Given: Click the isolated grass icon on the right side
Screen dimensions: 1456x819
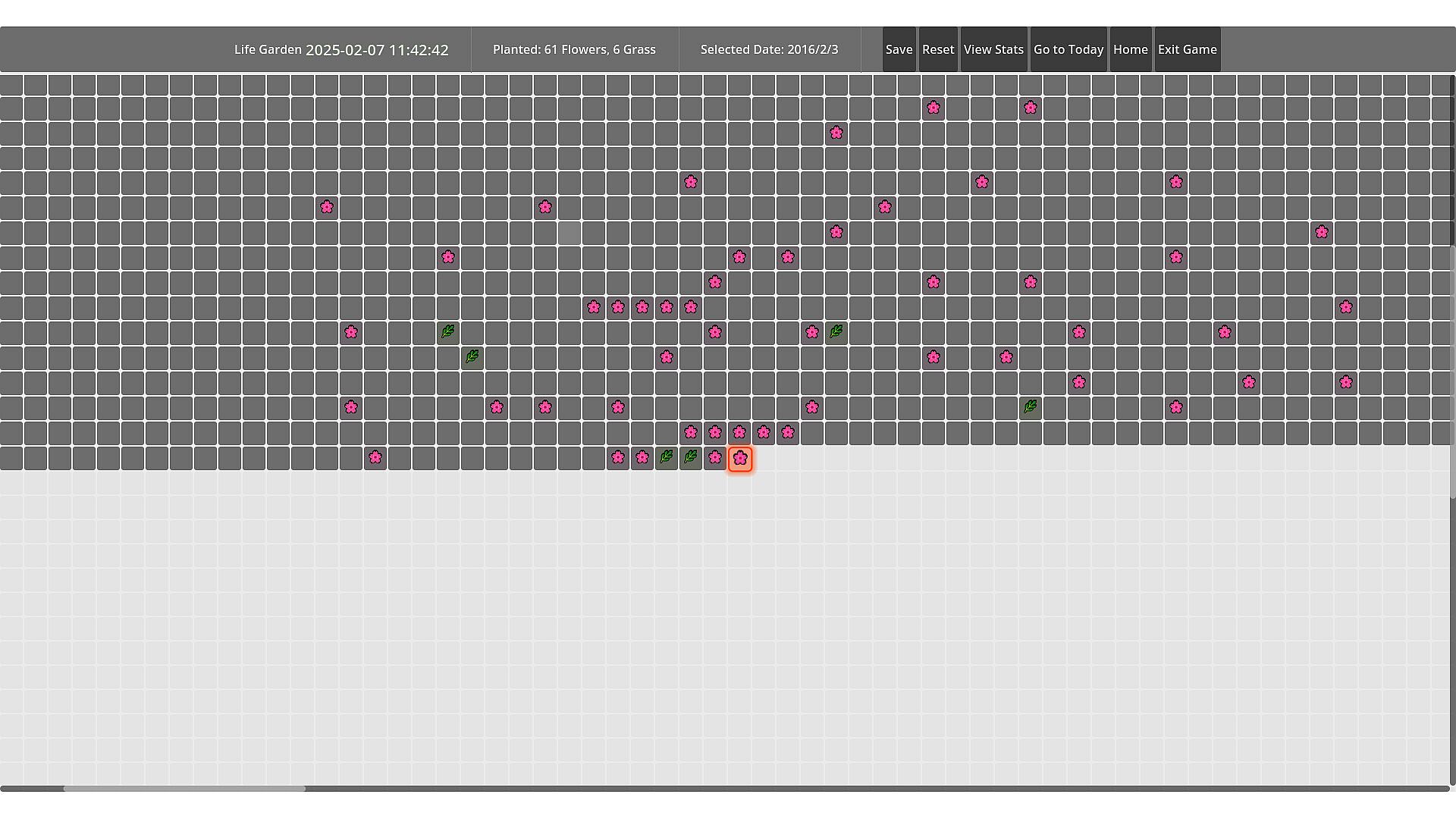Looking at the screenshot, I should coord(1030,408).
